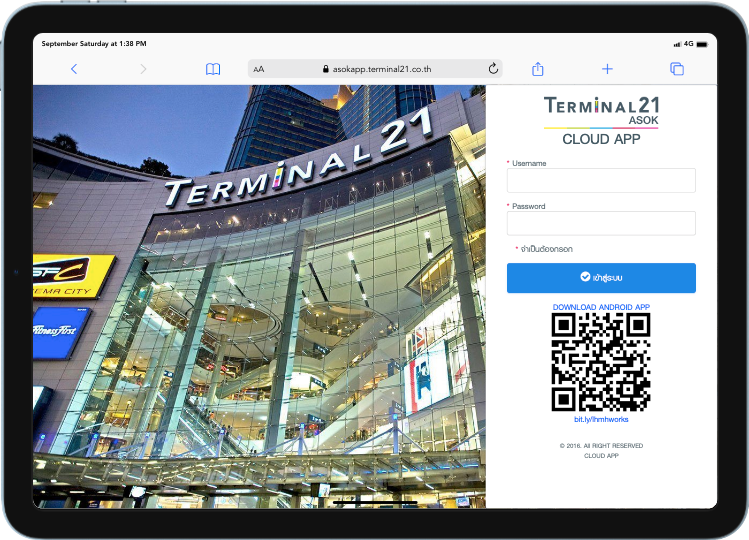
Task: Focus the Username input field
Action: [601, 180]
